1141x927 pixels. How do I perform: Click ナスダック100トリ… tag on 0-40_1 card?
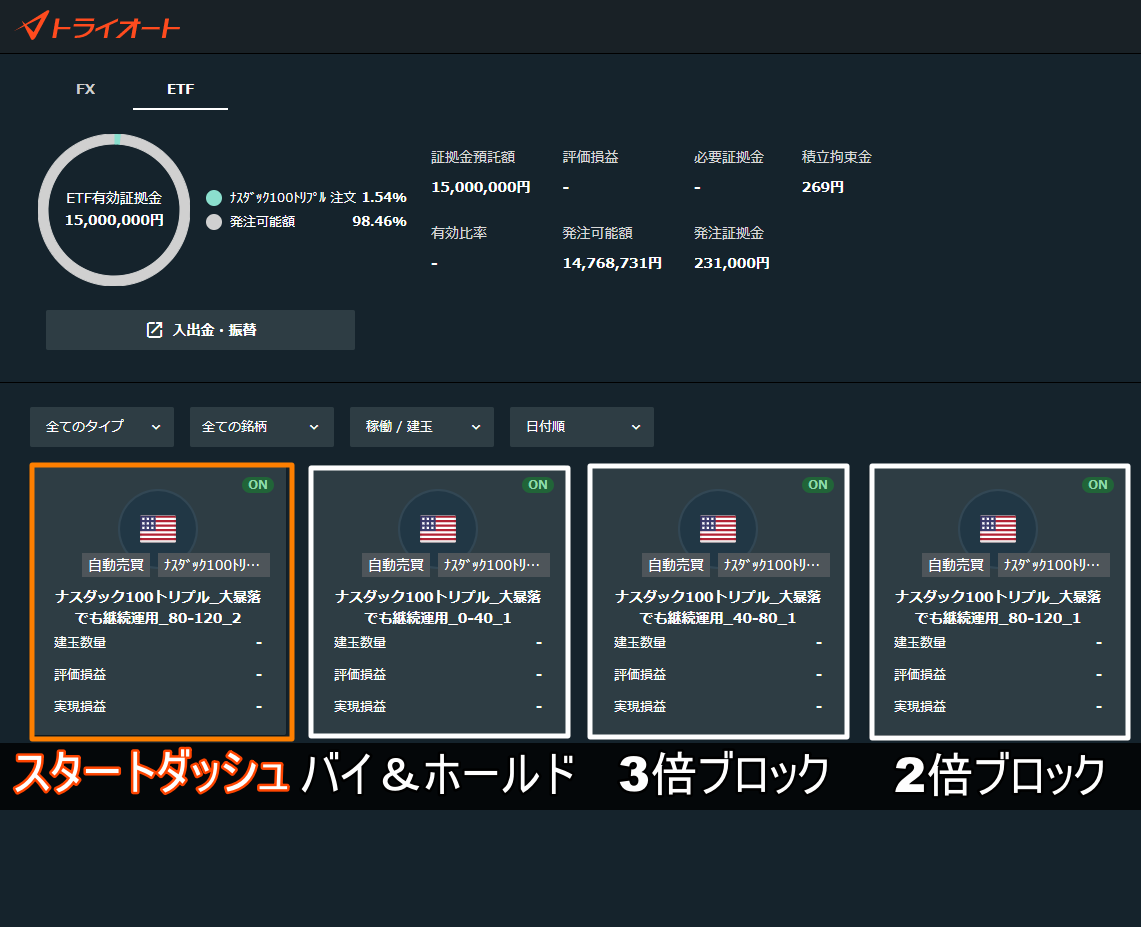pos(493,565)
